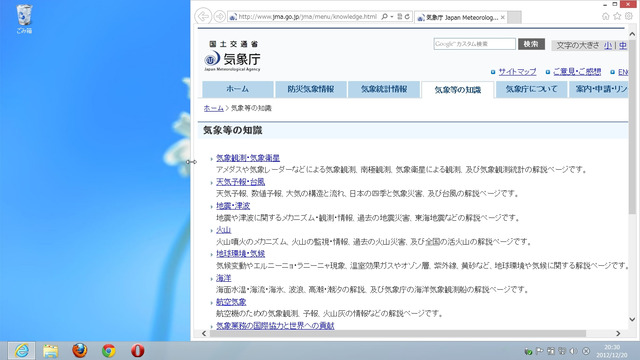Refresh the page with the reload icon
The width and height of the screenshot is (640, 360).
[x=407, y=17]
